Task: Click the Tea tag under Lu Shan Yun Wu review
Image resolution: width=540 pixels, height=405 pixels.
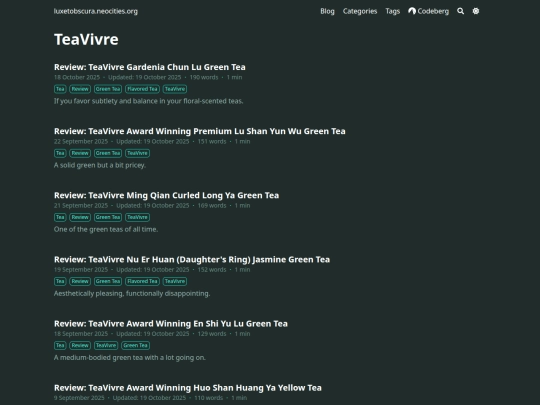Action: pyautogui.click(x=60, y=153)
